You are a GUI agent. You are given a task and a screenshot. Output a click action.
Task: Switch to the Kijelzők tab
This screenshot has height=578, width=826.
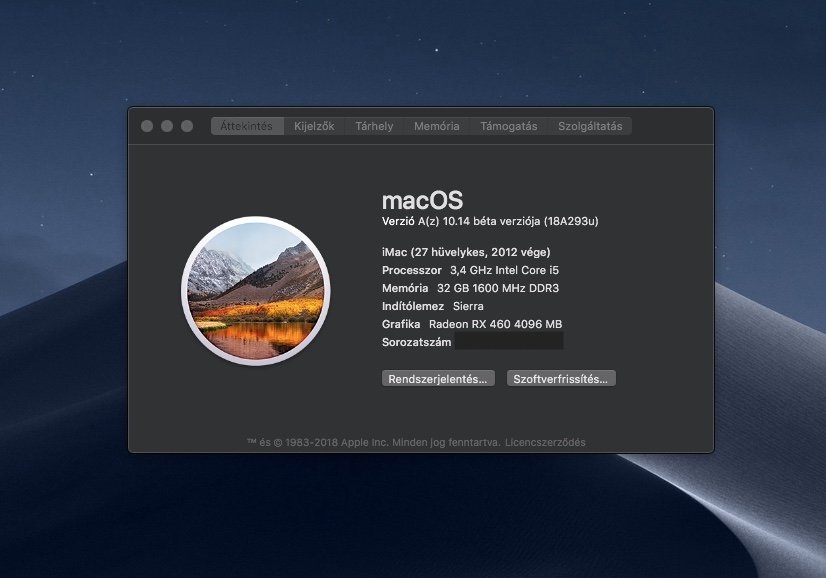click(x=314, y=126)
